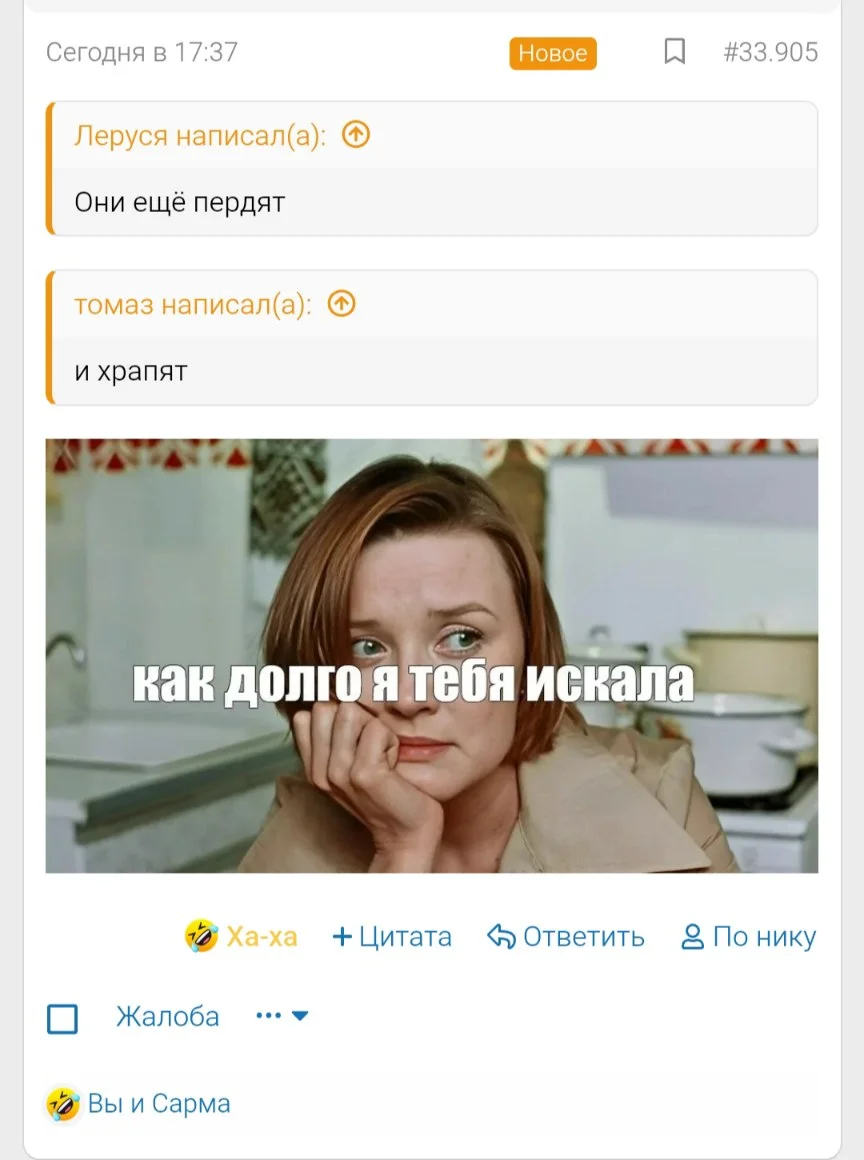This screenshot has height=1160, width=864.
Task: Click the Новое label badge
Action: click(553, 53)
